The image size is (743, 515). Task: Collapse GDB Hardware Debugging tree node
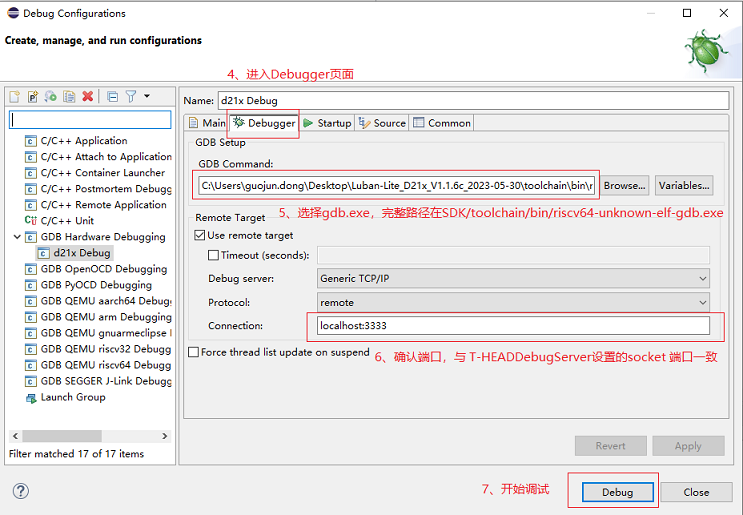click(x=17, y=237)
